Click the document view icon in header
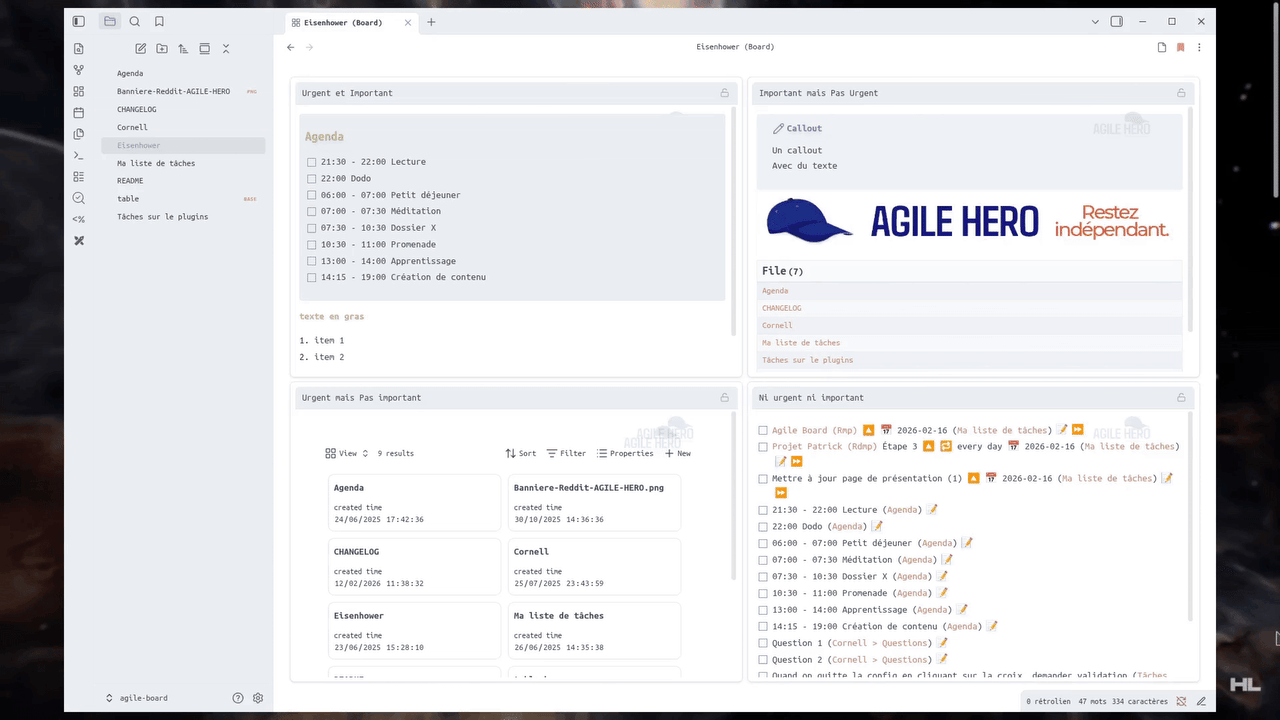The width and height of the screenshot is (1280, 720). click(x=1162, y=47)
